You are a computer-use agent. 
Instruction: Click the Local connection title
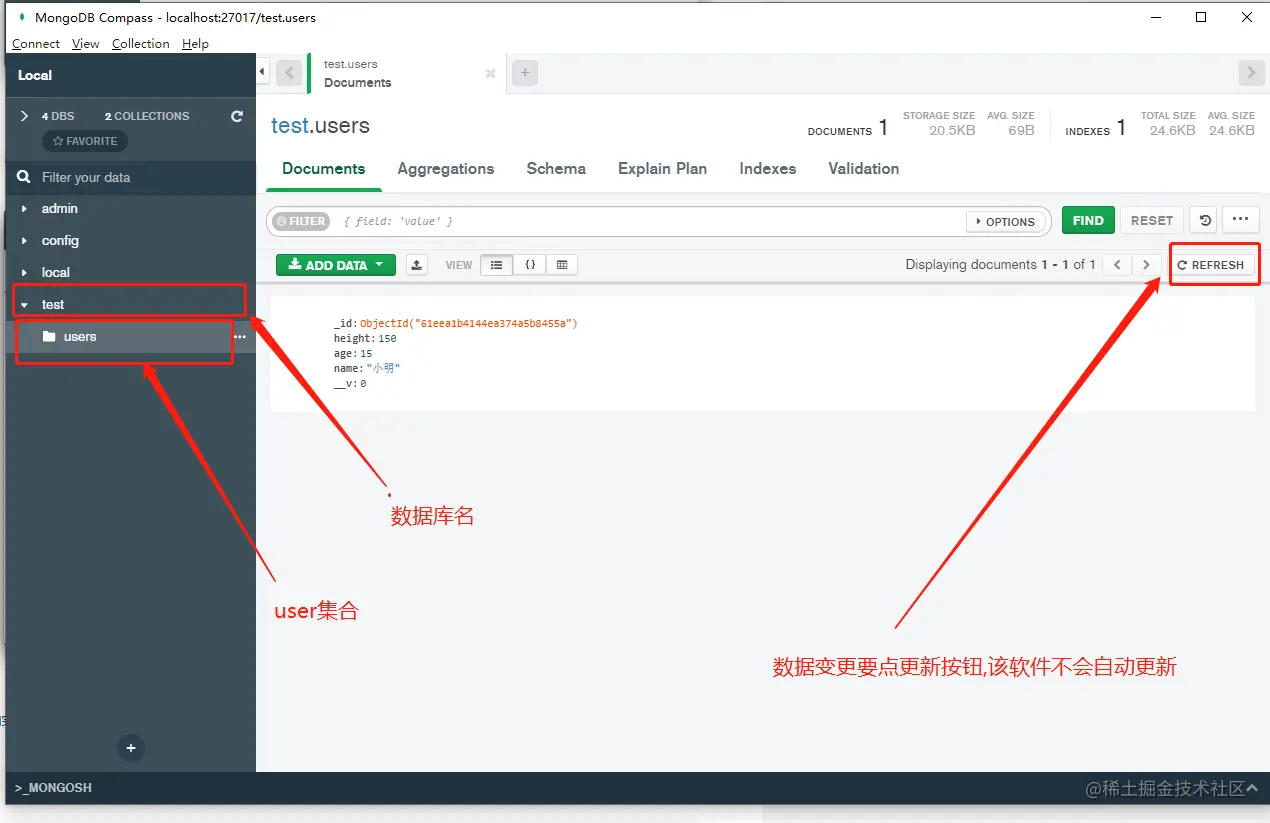tap(35, 75)
